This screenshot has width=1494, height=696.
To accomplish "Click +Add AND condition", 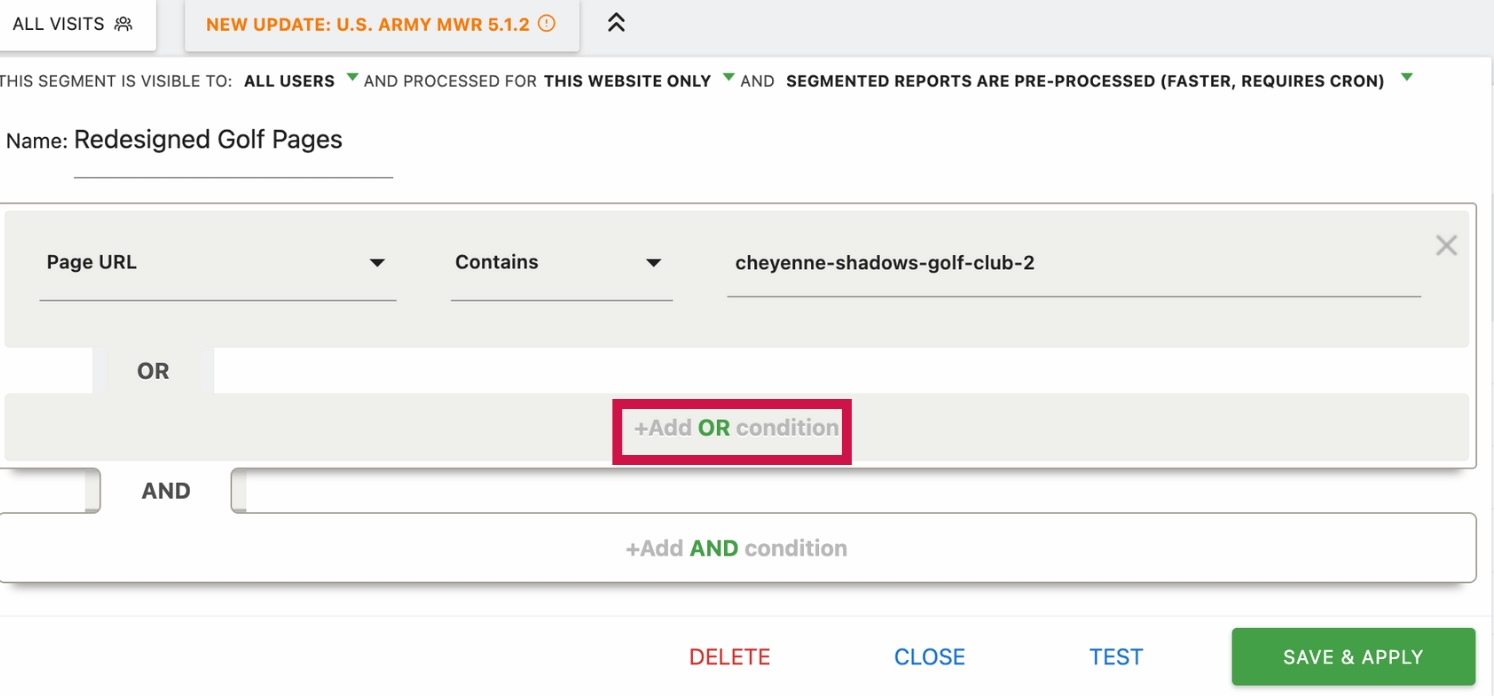I will pos(736,548).
